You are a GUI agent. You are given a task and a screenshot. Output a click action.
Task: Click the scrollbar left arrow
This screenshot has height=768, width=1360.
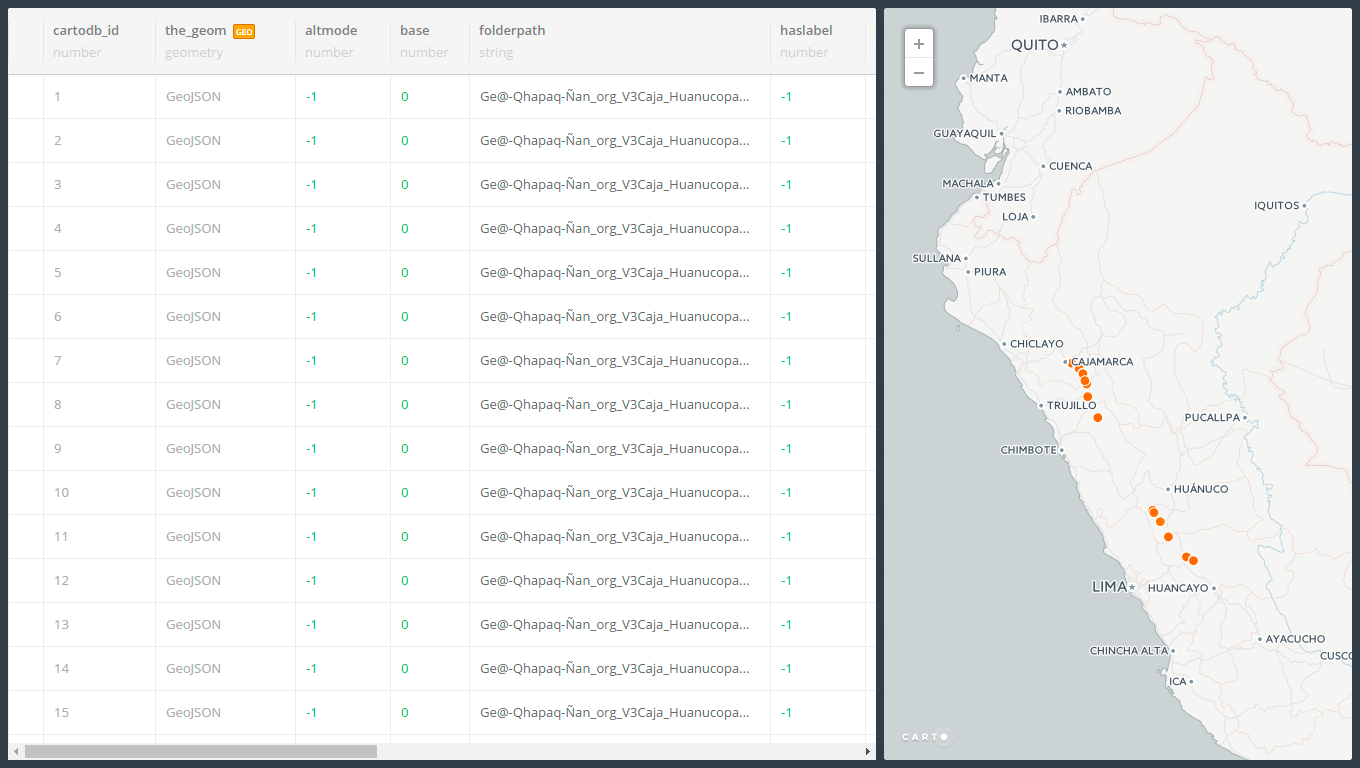click(x=16, y=751)
